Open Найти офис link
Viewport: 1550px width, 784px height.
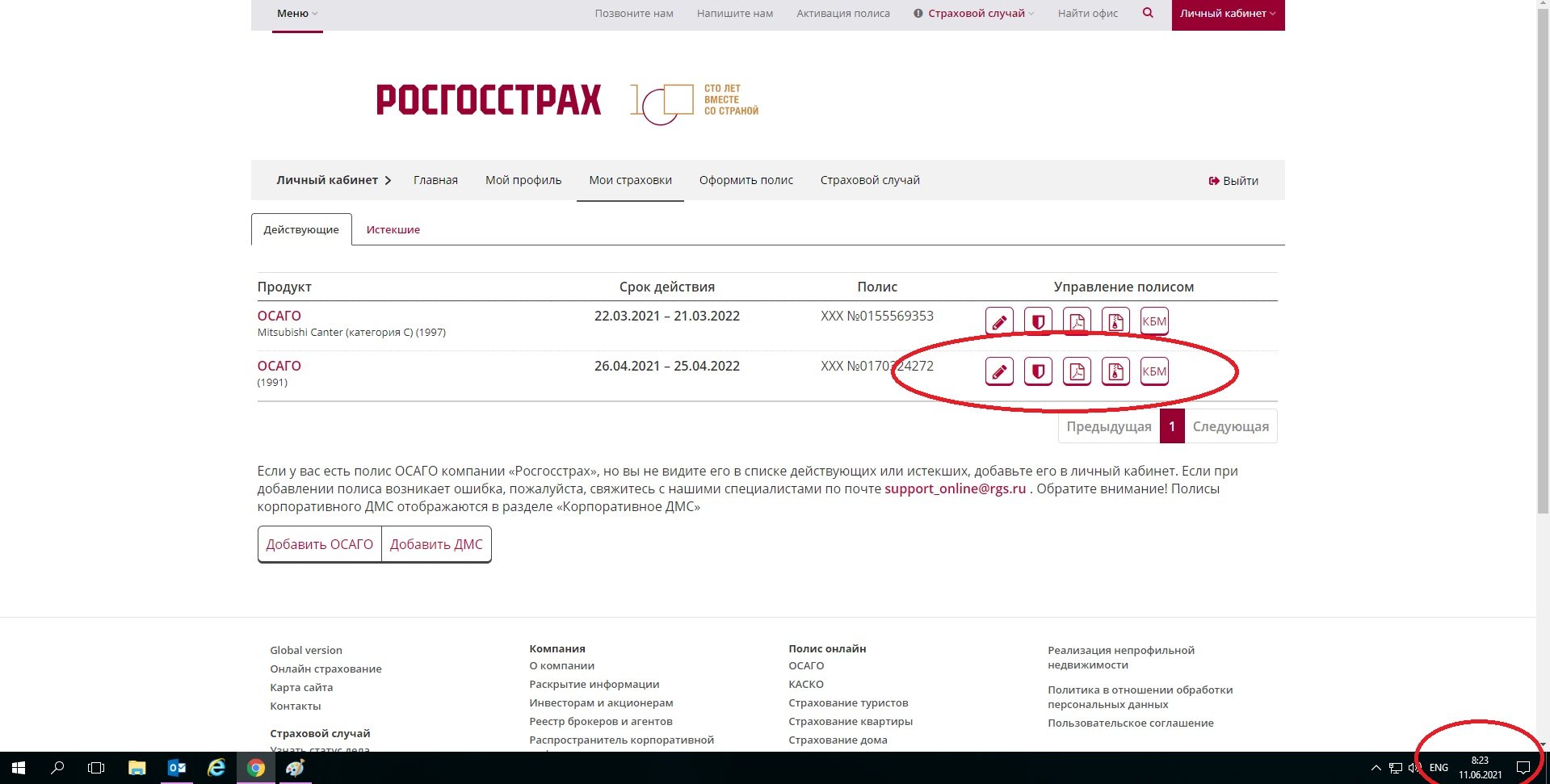coord(1088,13)
